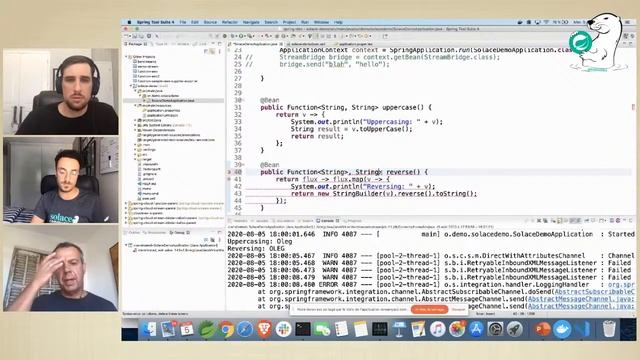The image size is (640, 360).
Task: Select demo-stream project in Package Explorer
Action: (x=147, y=67)
